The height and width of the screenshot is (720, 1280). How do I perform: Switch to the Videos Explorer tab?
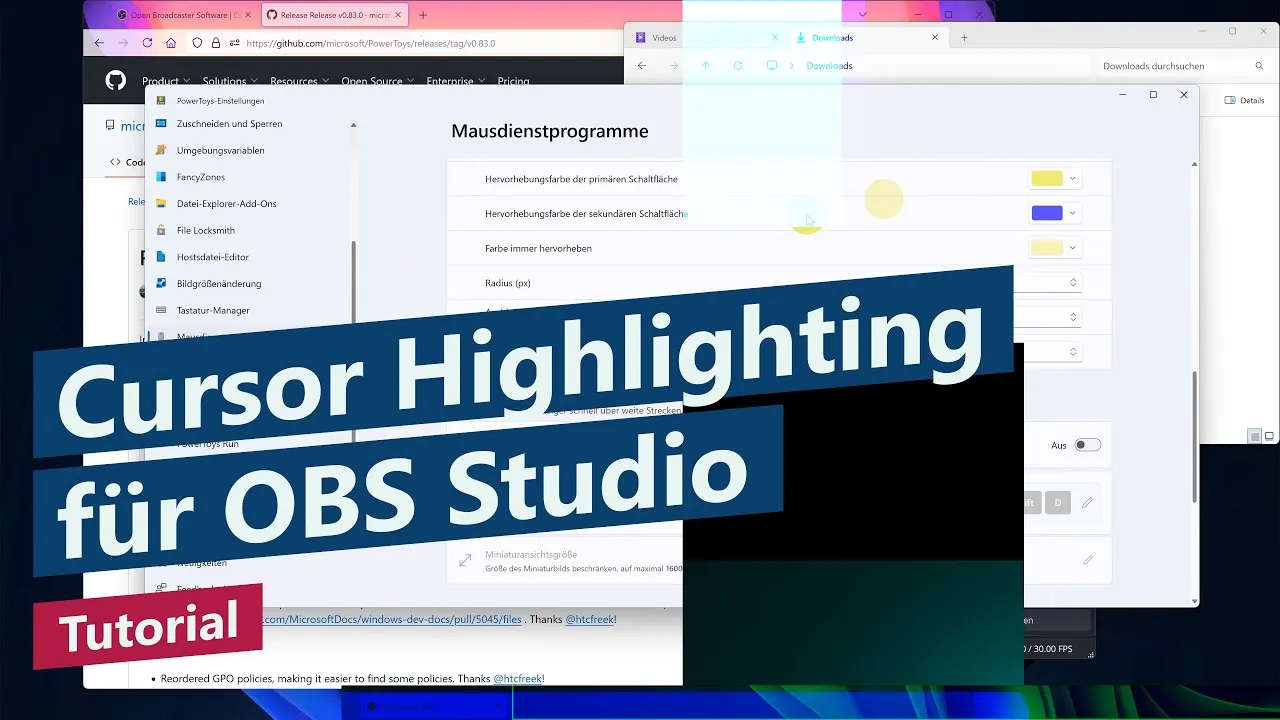(706, 38)
